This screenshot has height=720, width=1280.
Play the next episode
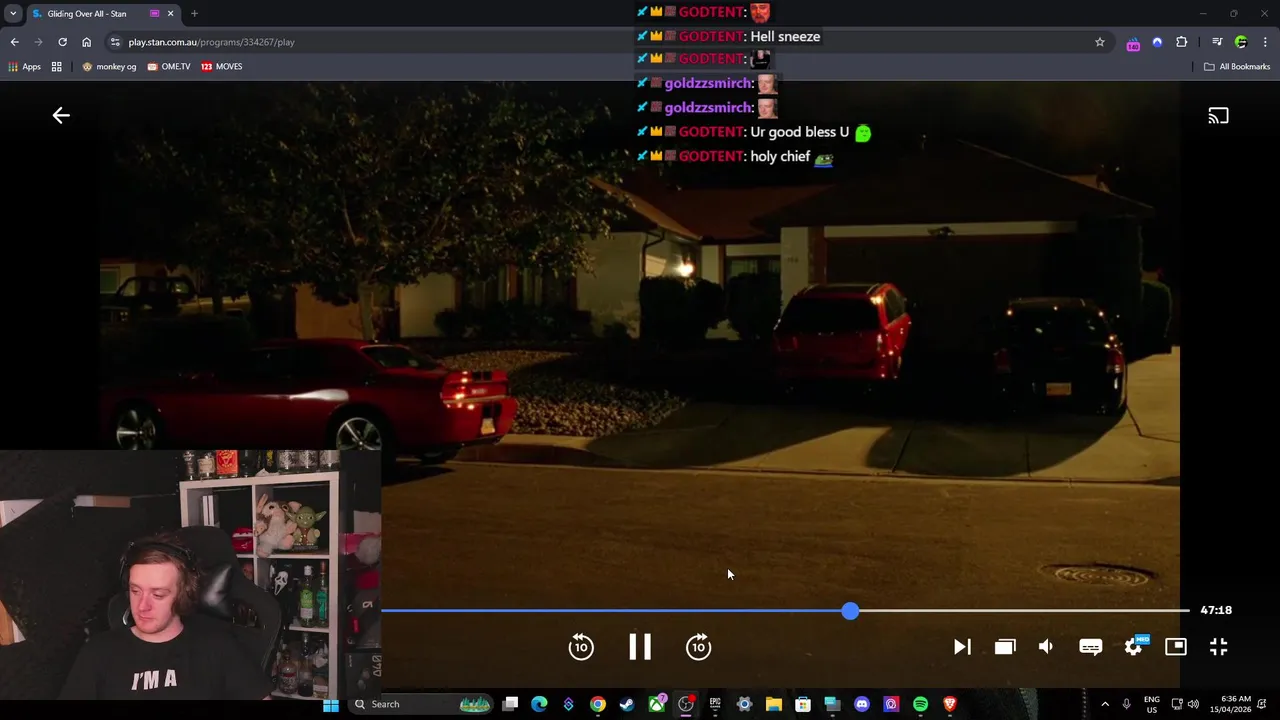point(962,647)
